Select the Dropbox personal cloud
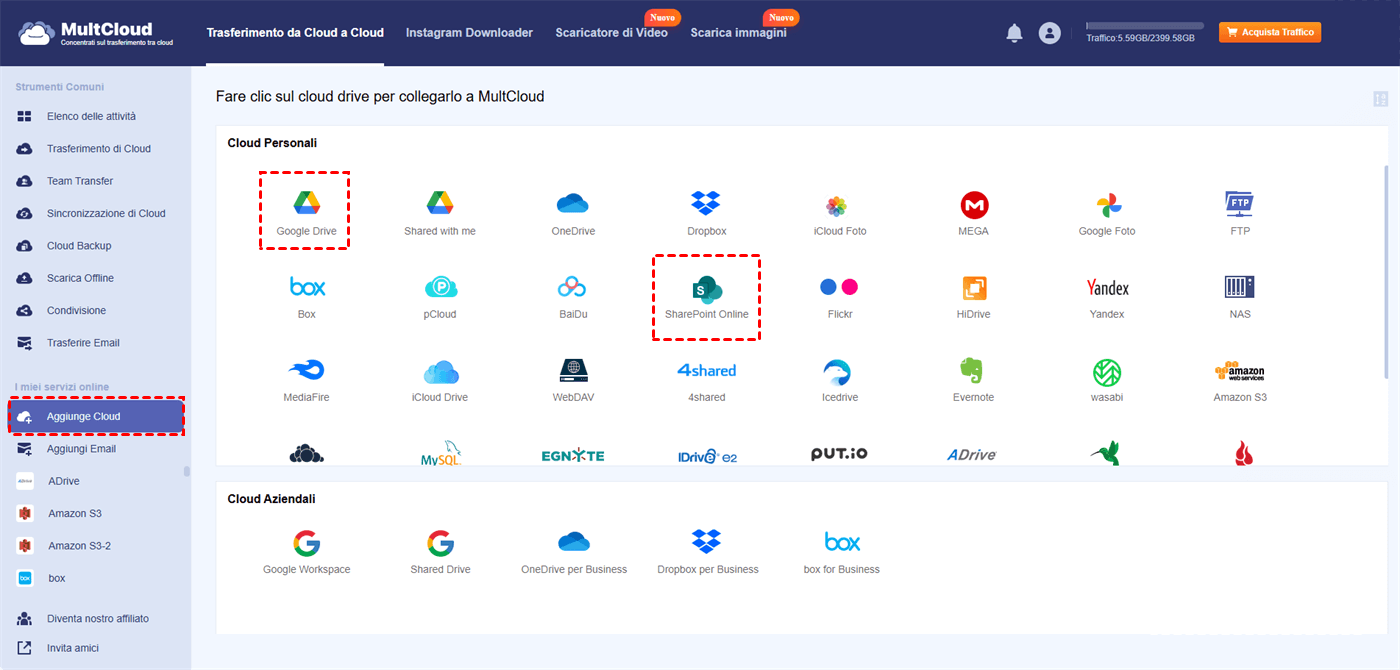Image resolution: width=1400 pixels, height=670 pixels. 706,203
